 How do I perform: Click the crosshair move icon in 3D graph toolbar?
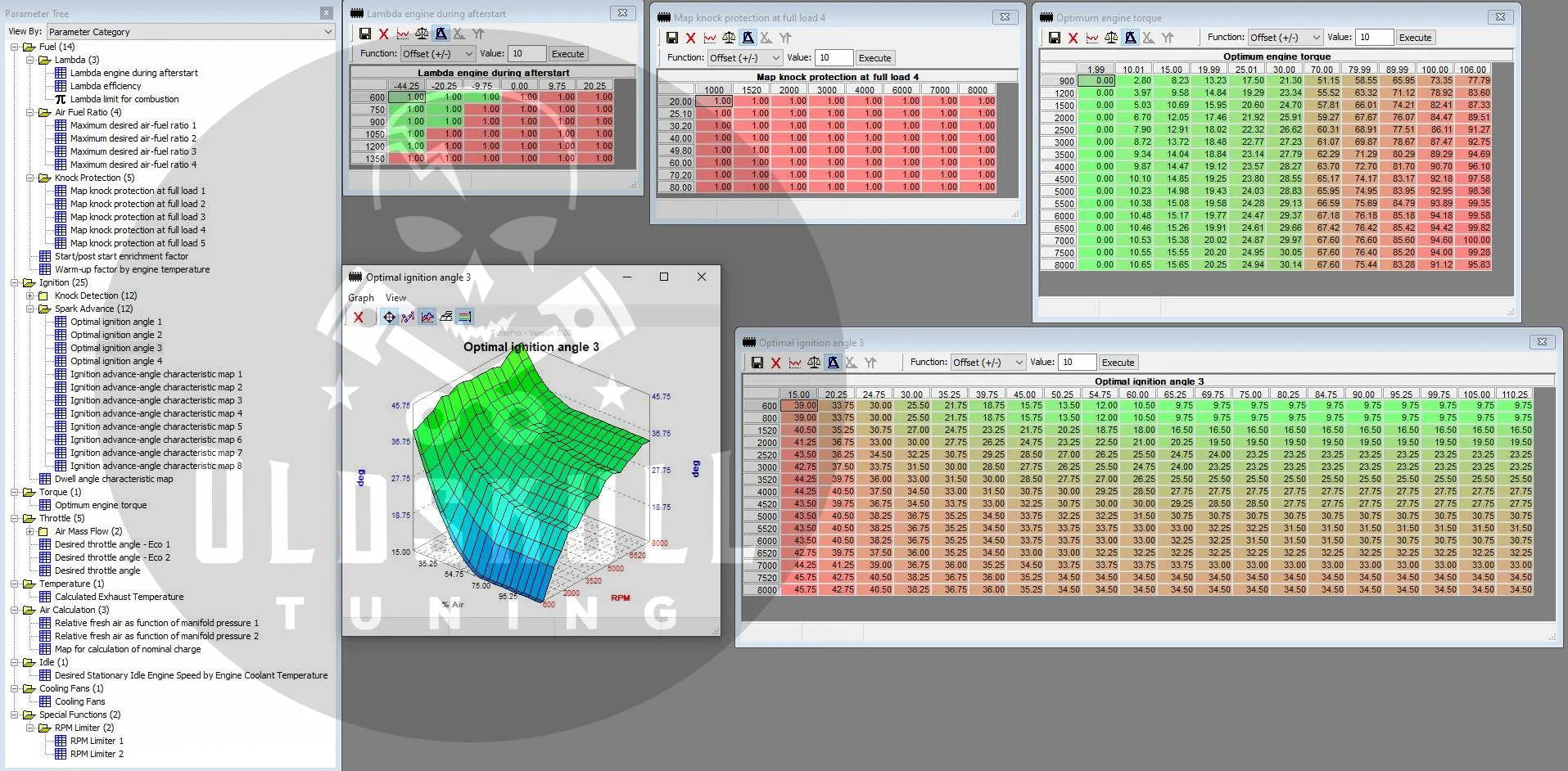pos(389,317)
